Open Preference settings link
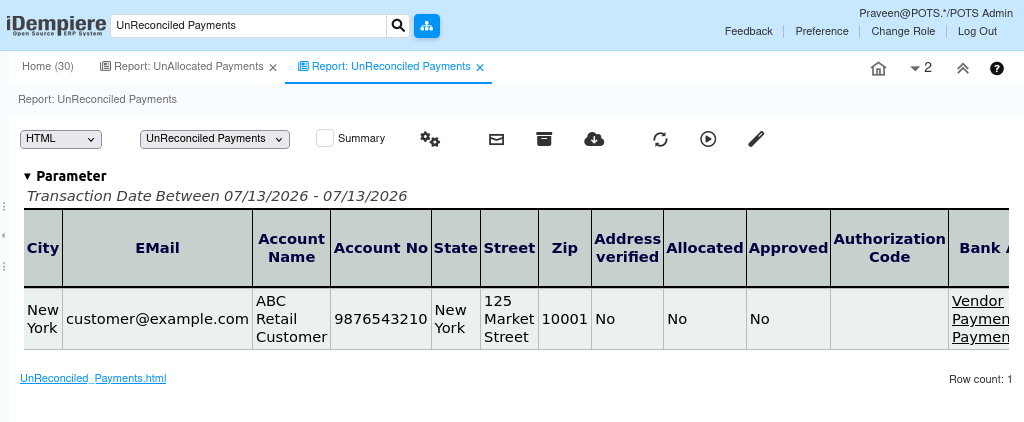 tap(822, 31)
